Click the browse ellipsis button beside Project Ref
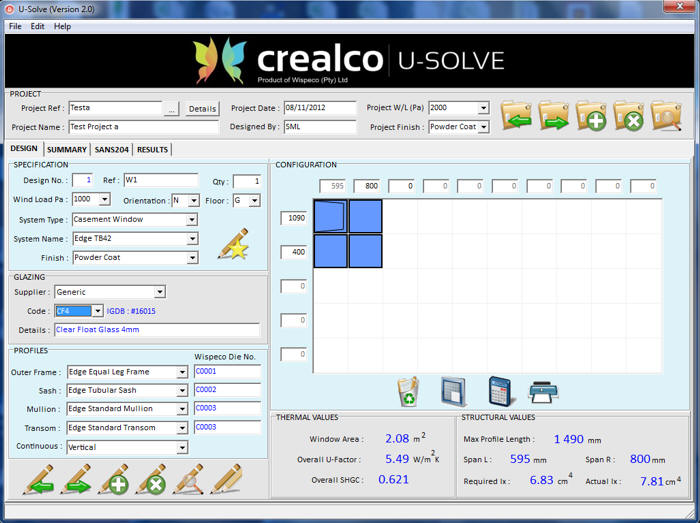Viewport: 700px width, 523px height. (171, 109)
